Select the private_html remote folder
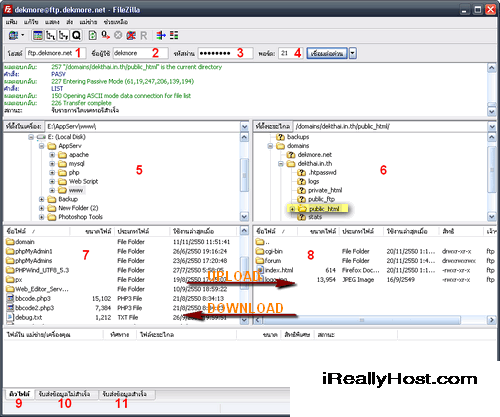Viewport: 500px width, 417px height. point(325,190)
